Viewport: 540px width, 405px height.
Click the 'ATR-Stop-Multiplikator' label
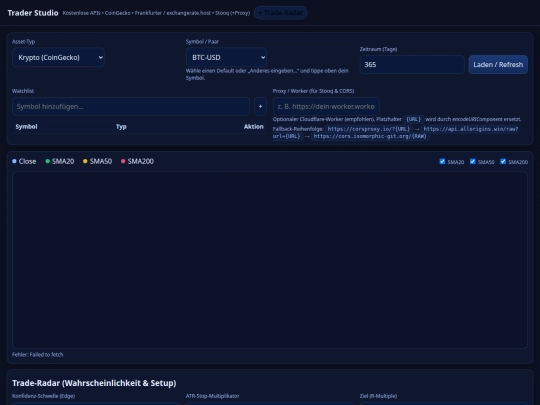tap(212, 396)
